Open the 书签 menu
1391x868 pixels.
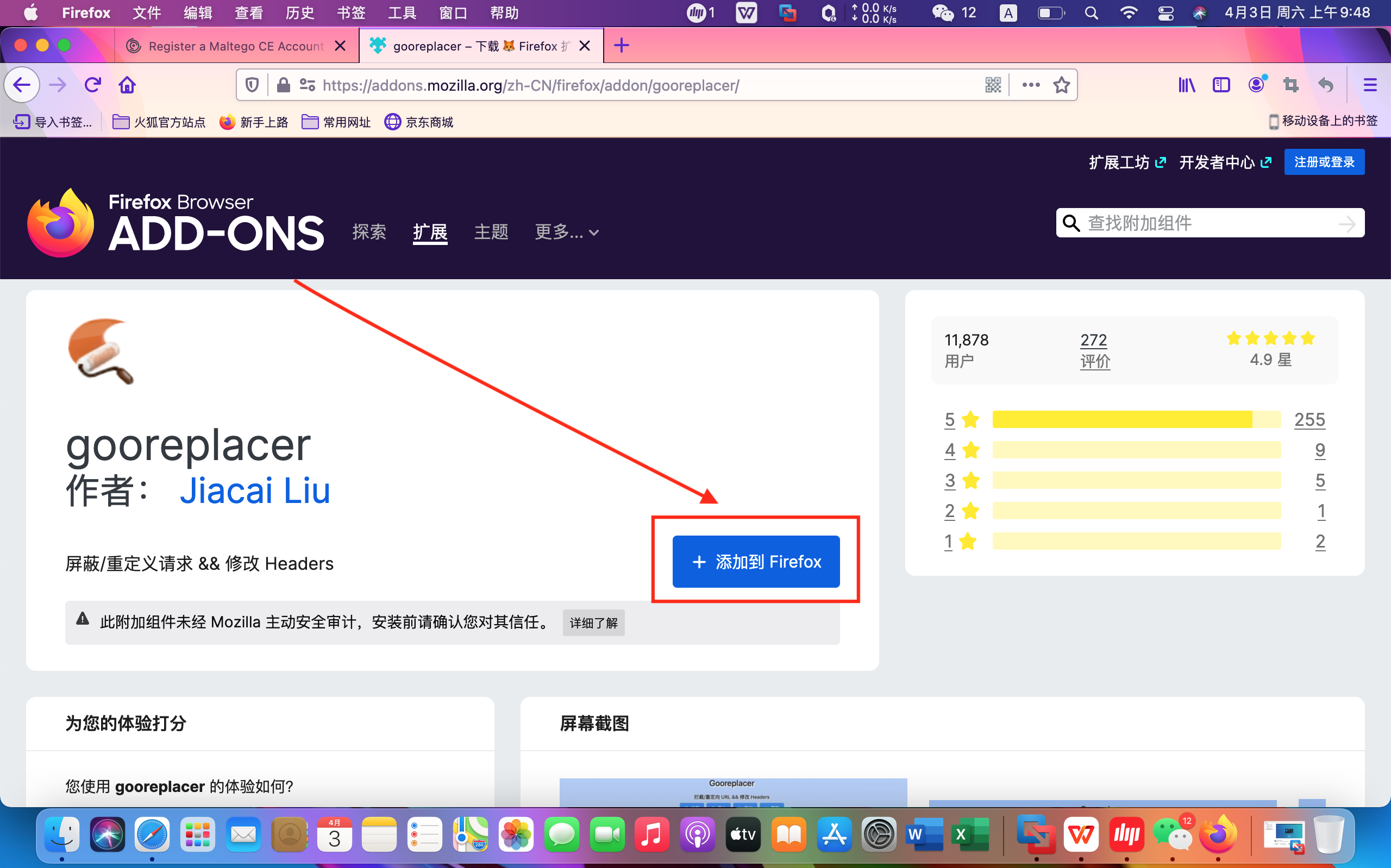pos(352,12)
